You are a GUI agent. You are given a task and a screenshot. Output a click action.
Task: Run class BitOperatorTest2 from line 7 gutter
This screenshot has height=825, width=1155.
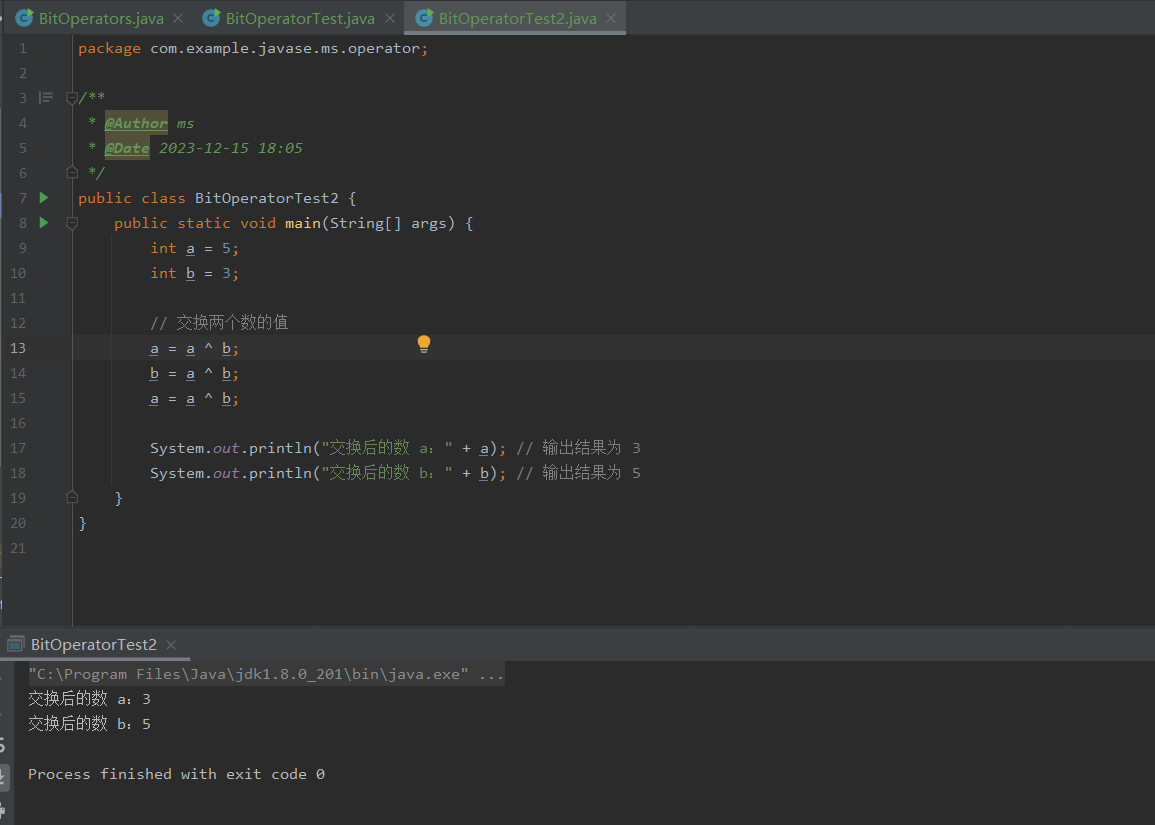click(44, 197)
